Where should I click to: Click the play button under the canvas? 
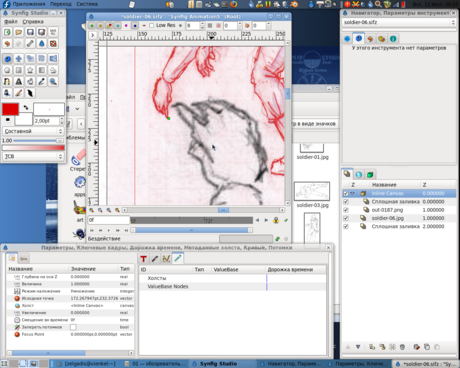tap(109, 230)
